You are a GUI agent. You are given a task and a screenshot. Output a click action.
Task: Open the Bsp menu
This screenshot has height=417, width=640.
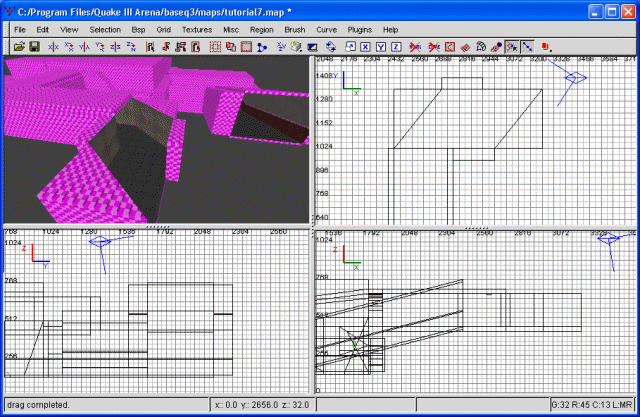pos(138,30)
